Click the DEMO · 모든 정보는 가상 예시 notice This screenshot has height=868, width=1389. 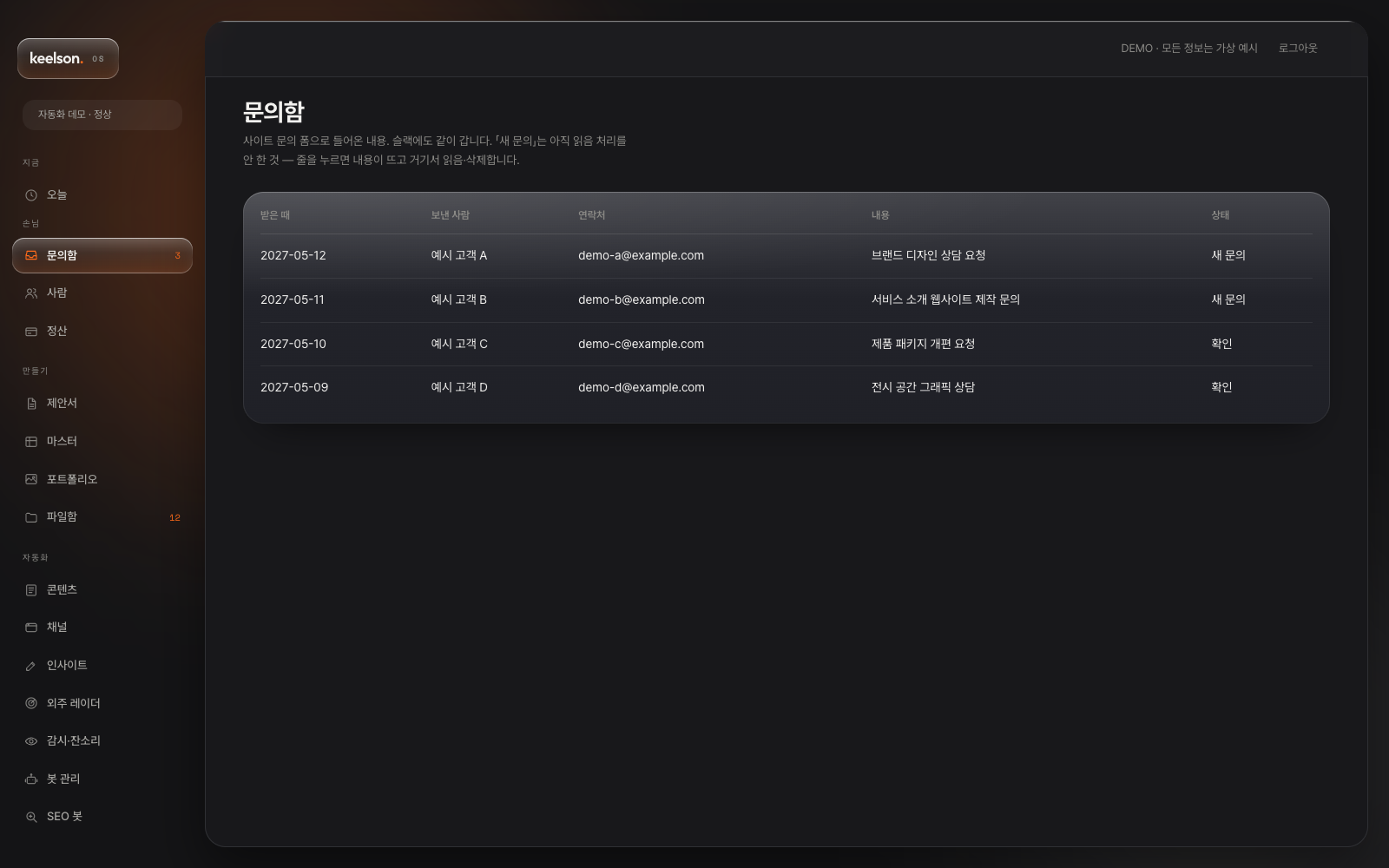click(x=1189, y=49)
